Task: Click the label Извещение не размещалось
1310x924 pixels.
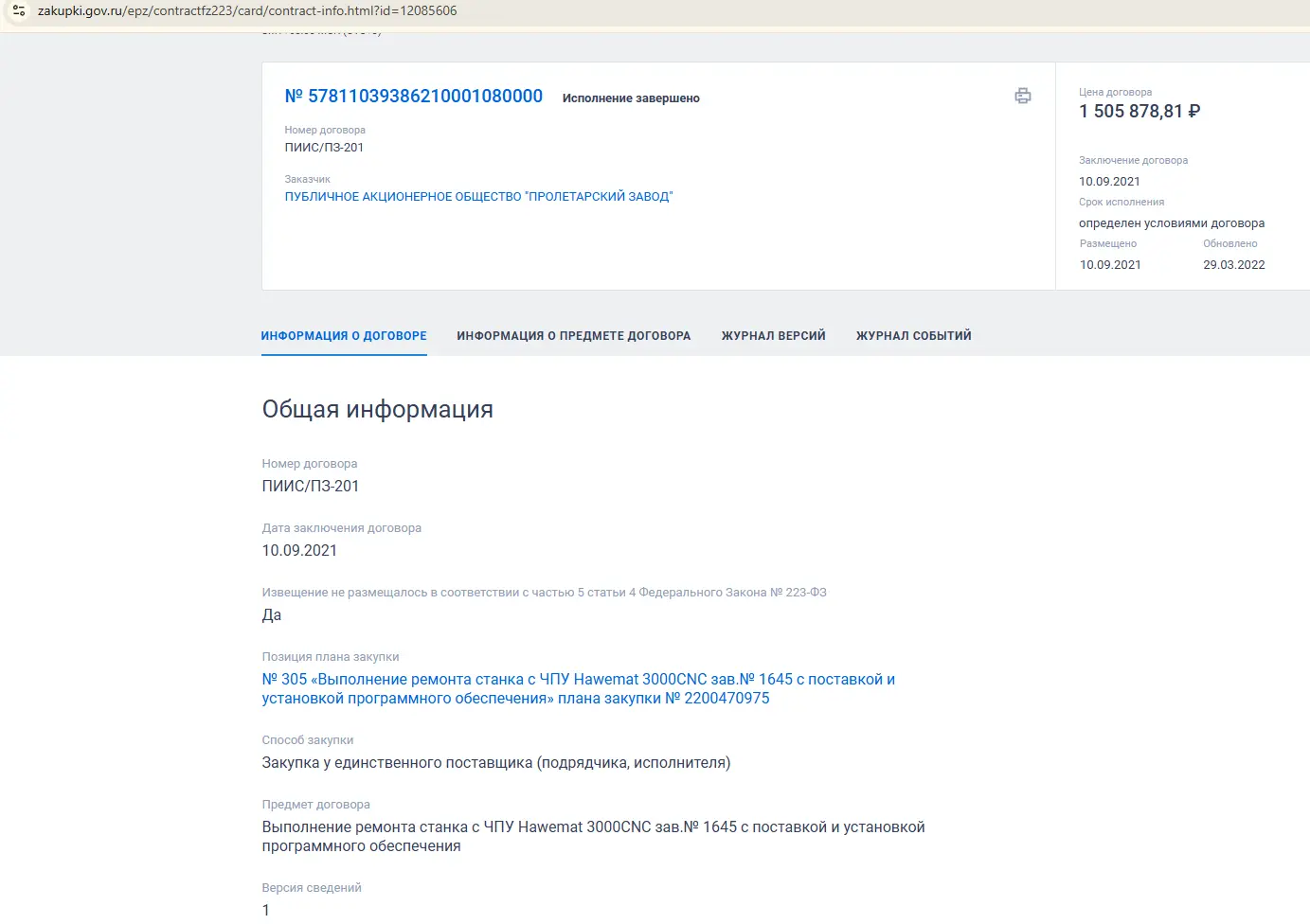Action: [545, 593]
